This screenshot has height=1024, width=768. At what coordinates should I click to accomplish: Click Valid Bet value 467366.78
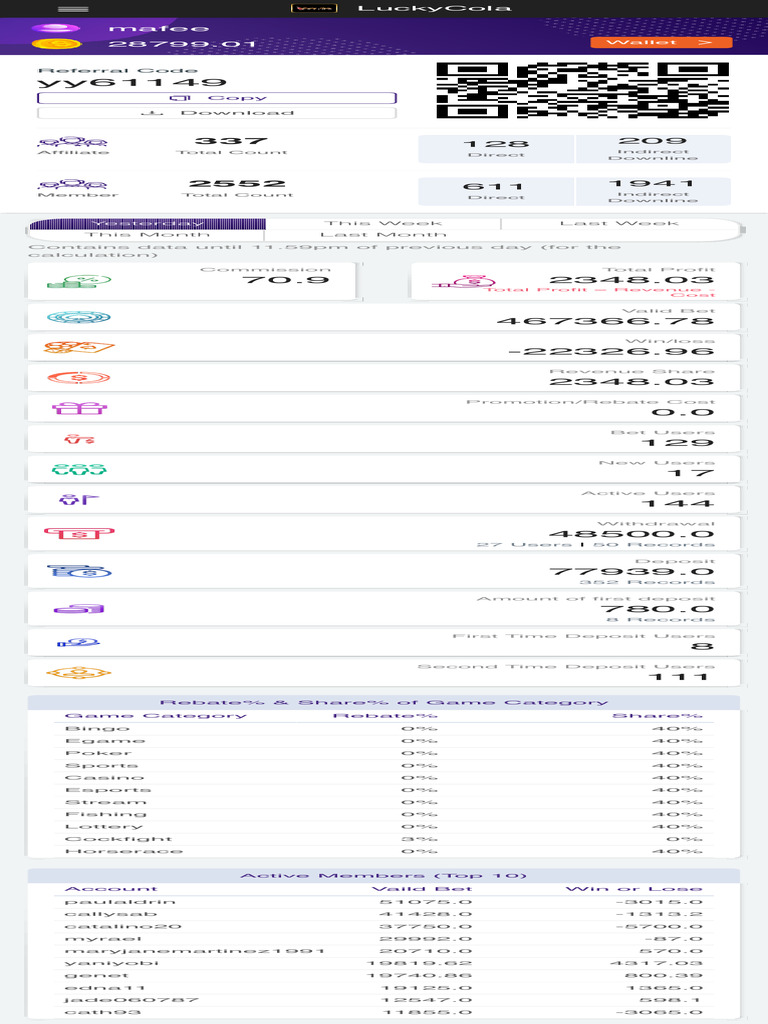[605, 321]
